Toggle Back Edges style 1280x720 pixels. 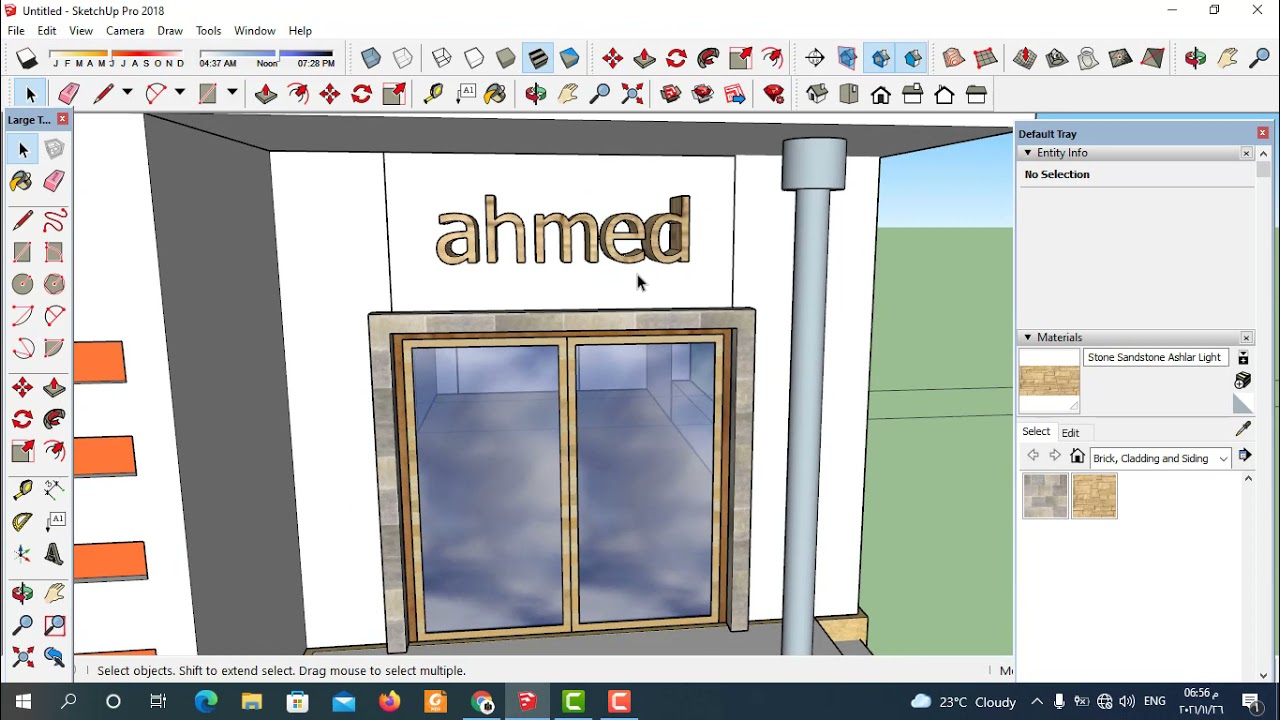tap(403, 58)
